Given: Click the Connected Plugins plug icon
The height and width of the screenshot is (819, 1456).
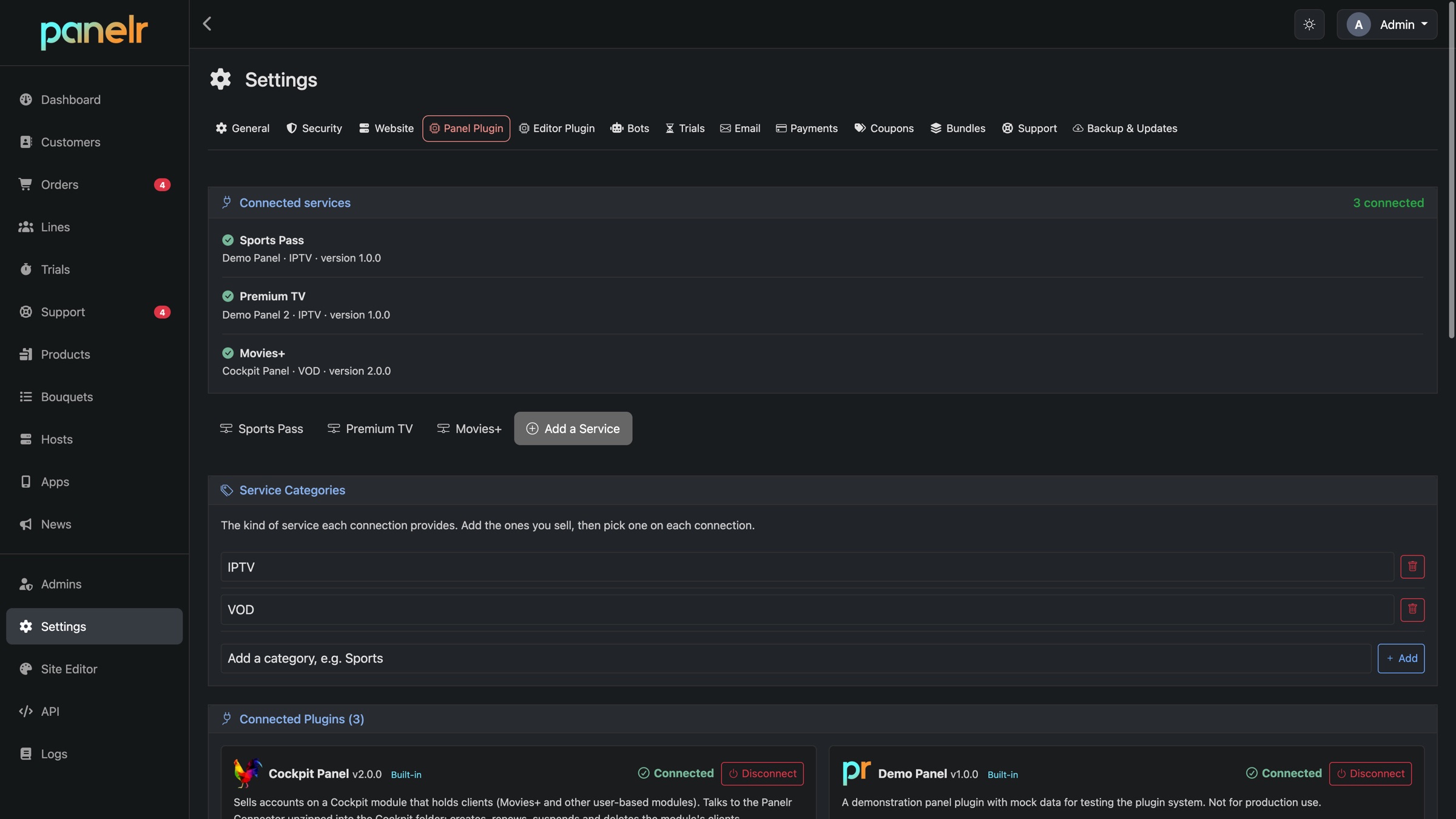Looking at the screenshot, I should (x=226, y=719).
